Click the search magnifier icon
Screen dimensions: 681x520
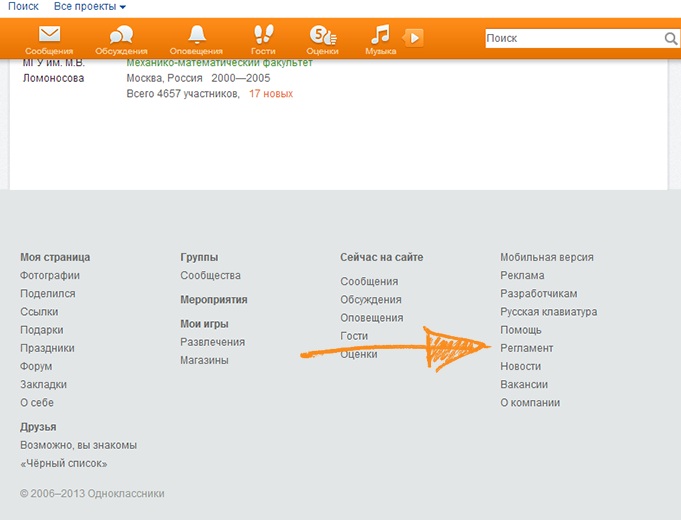coord(671,39)
